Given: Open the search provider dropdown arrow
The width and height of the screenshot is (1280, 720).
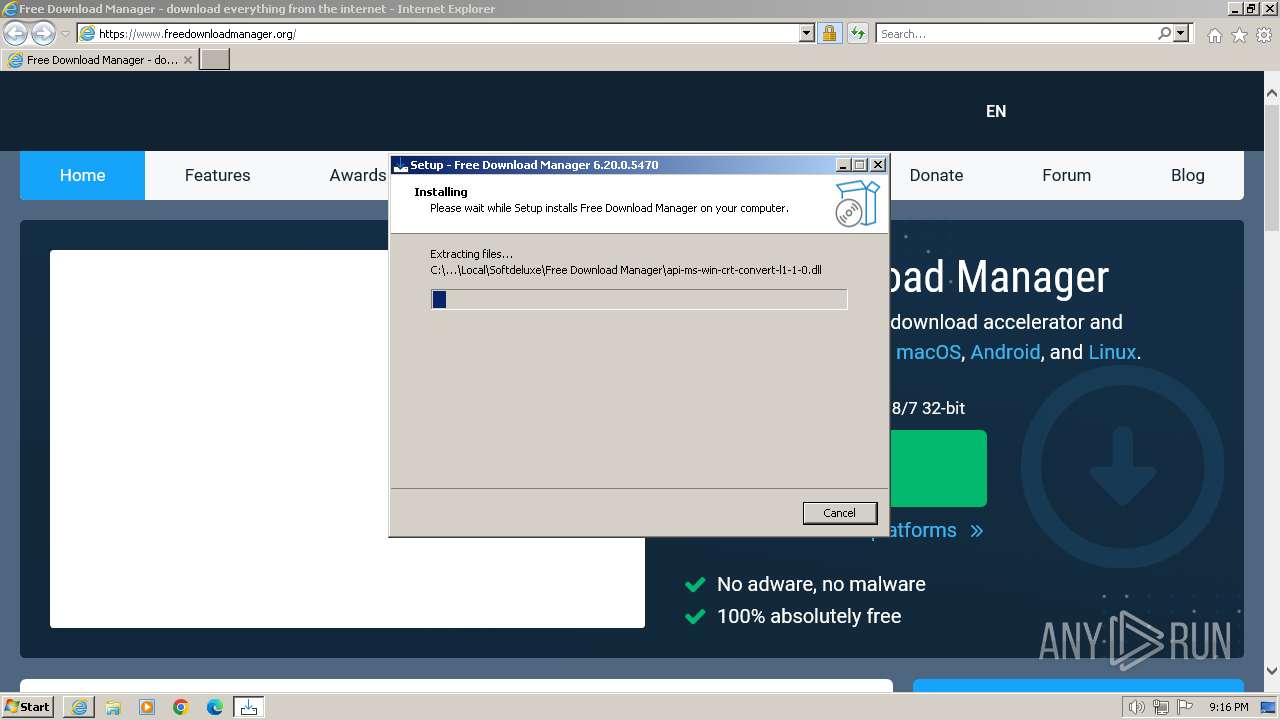Looking at the screenshot, I should [1181, 33].
